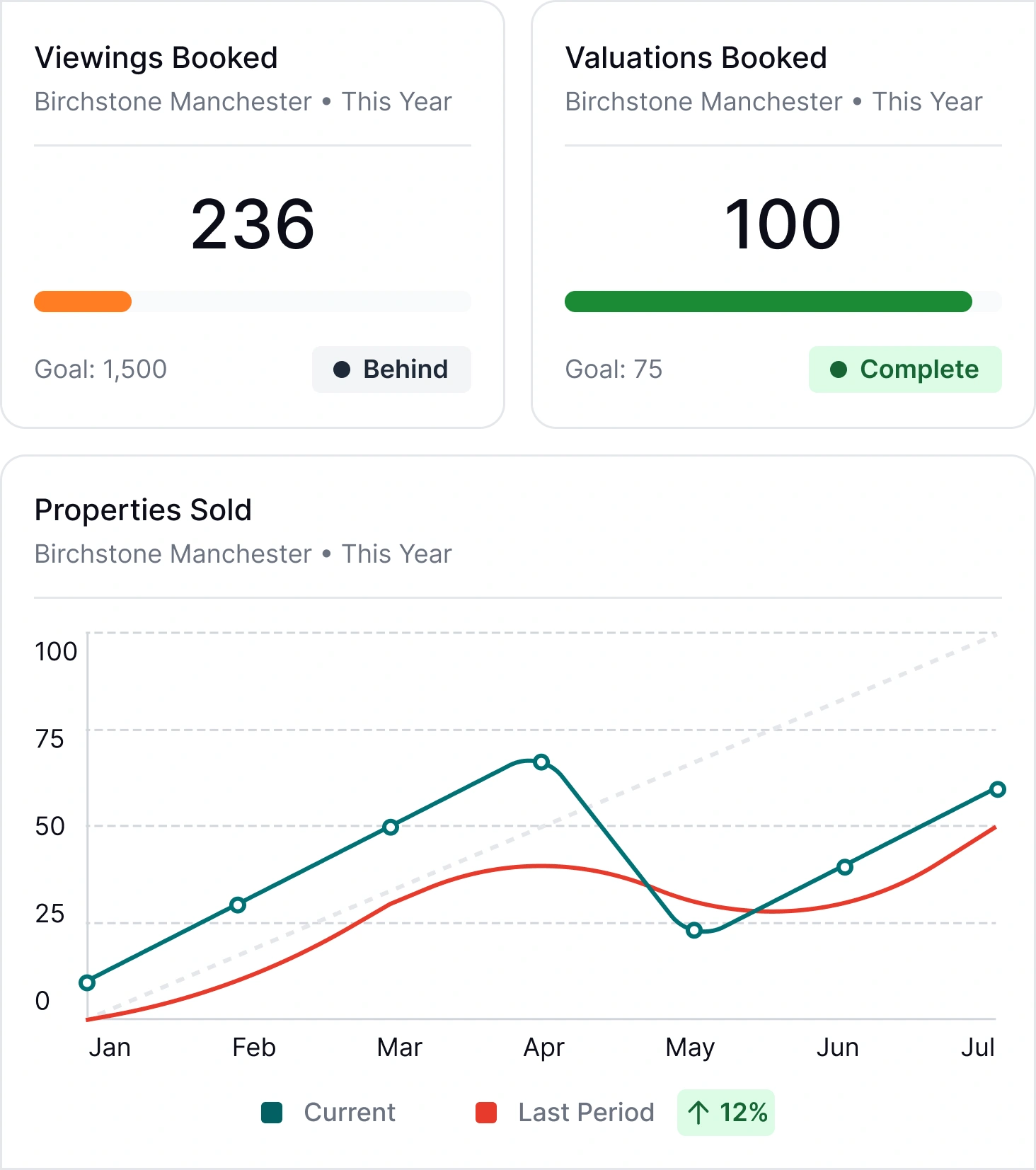Screen dimensions: 1036x1170
Task: Click the orange Viewings Booked progress bar
Action: [82, 302]
